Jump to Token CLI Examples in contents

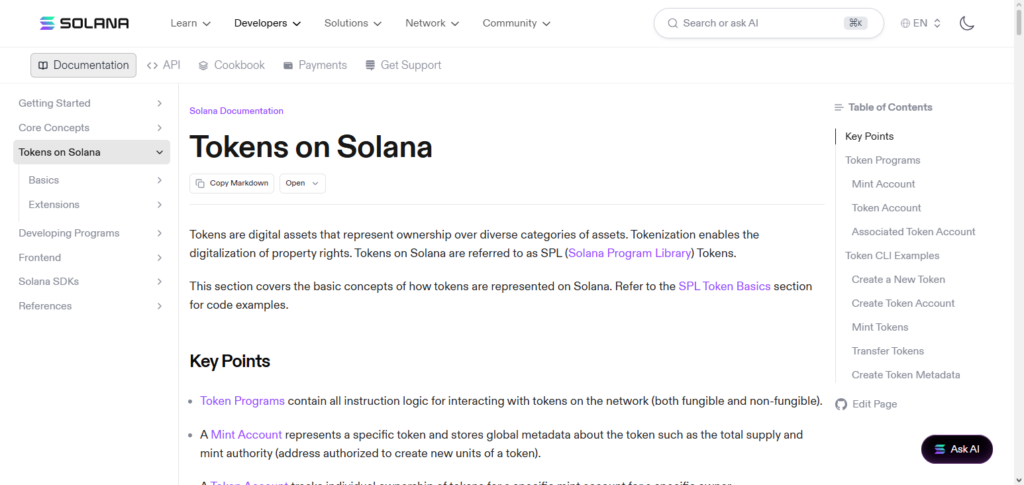pos(892,256)
